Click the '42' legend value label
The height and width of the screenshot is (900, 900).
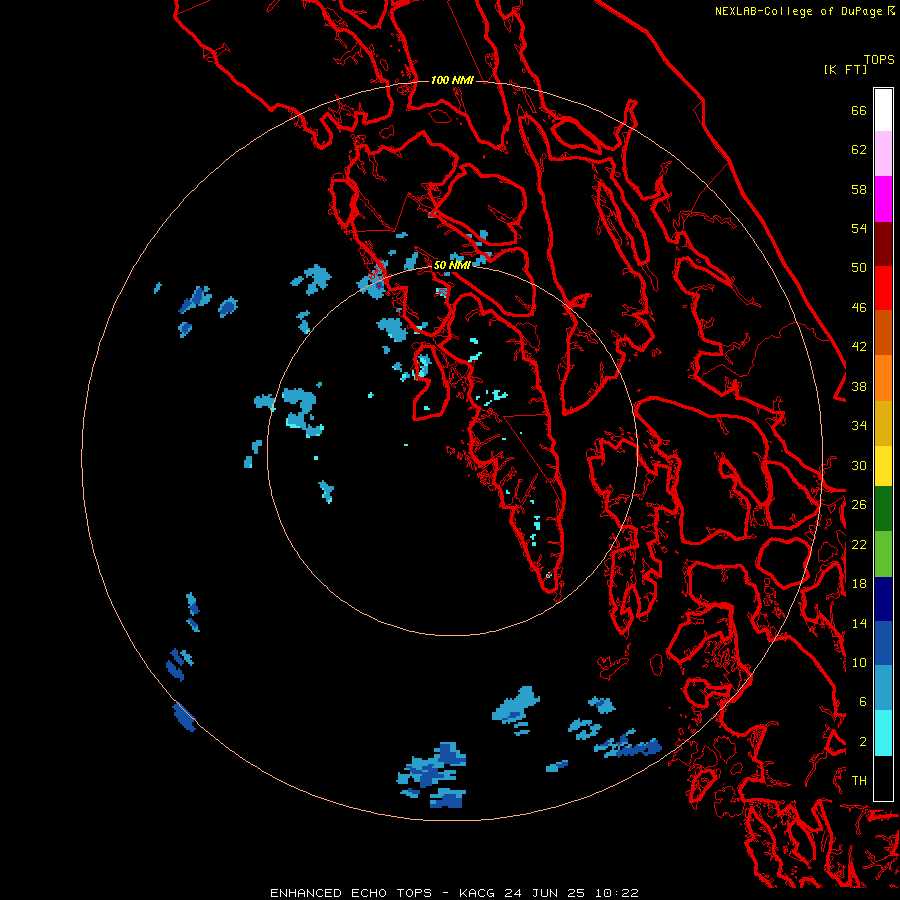pos(859,347)
